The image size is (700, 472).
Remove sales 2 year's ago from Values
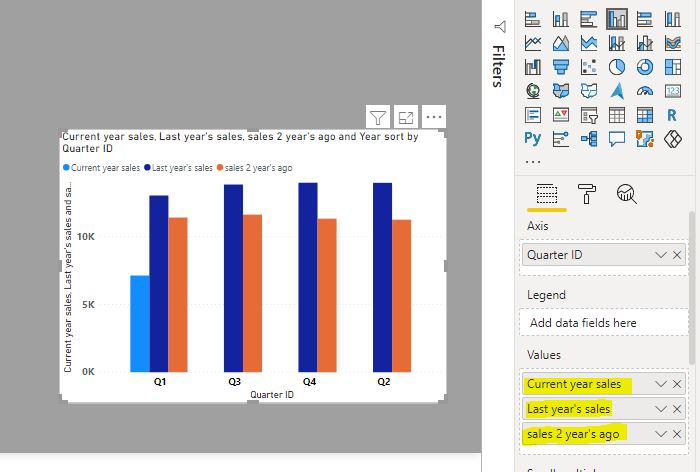tap(677, 434)
